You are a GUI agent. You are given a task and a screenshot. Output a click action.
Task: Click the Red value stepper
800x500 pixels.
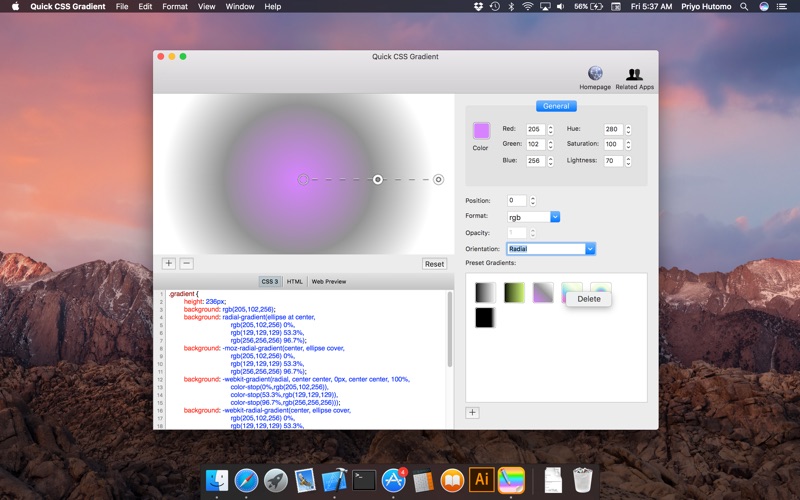click(x=550, y=130)
